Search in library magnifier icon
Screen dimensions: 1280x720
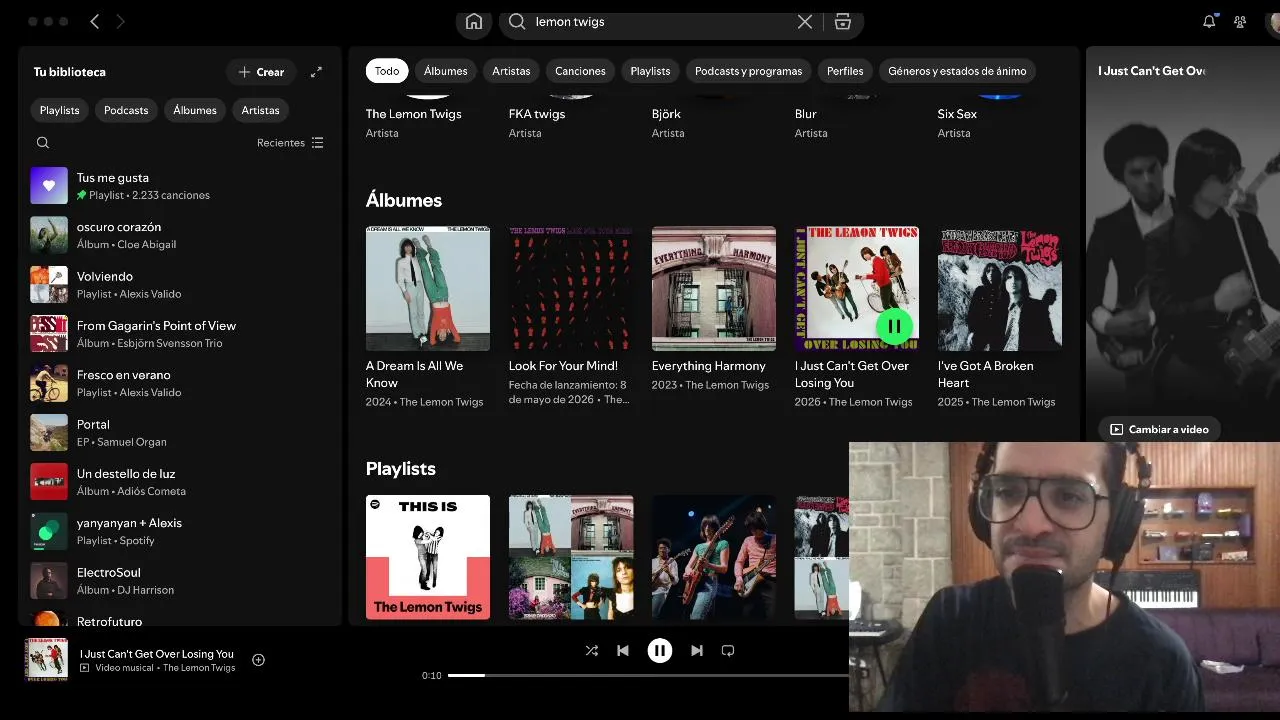pyautogui.click(x=43, y=143)
